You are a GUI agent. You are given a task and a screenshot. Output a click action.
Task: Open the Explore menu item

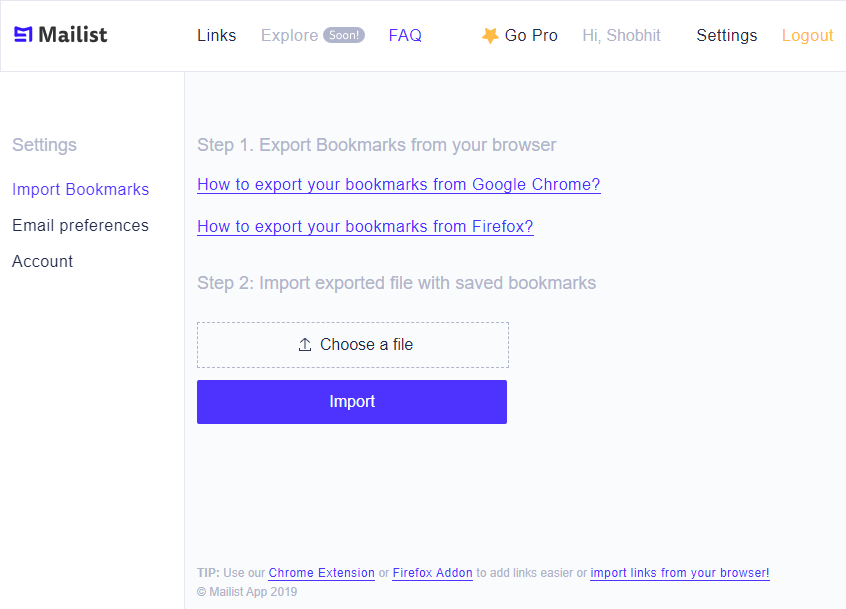point(289,35)
